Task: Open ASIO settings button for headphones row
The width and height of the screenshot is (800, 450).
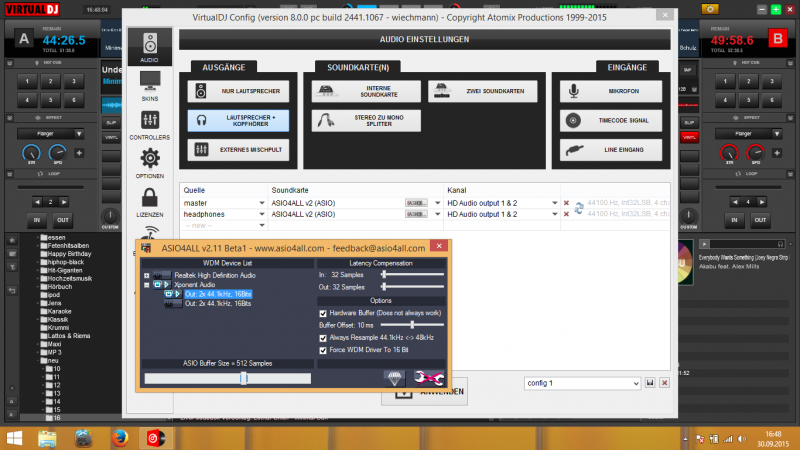Action: pyautogui.click(x=416, y=214)
